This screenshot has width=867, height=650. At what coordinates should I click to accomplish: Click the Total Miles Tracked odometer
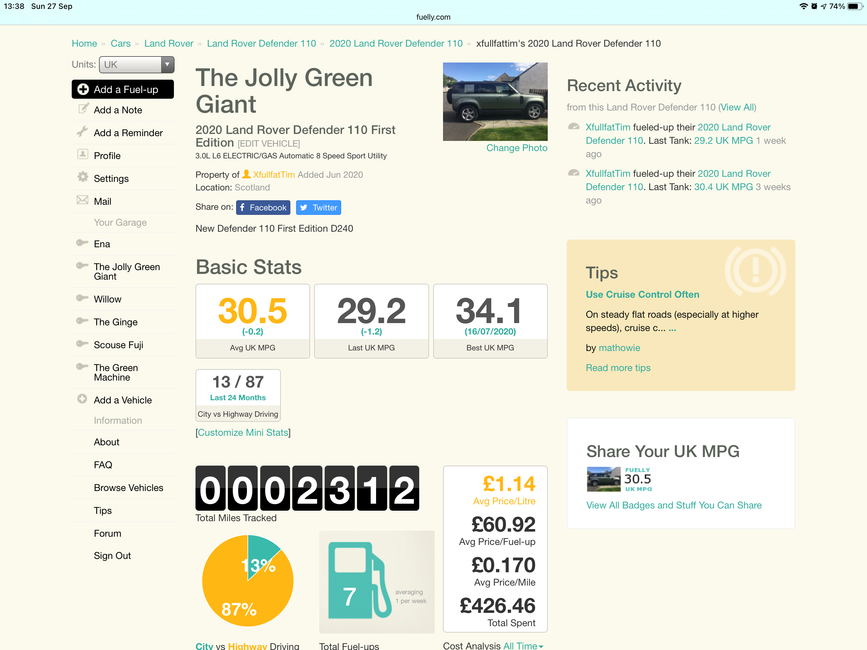[x=307, y=488]
